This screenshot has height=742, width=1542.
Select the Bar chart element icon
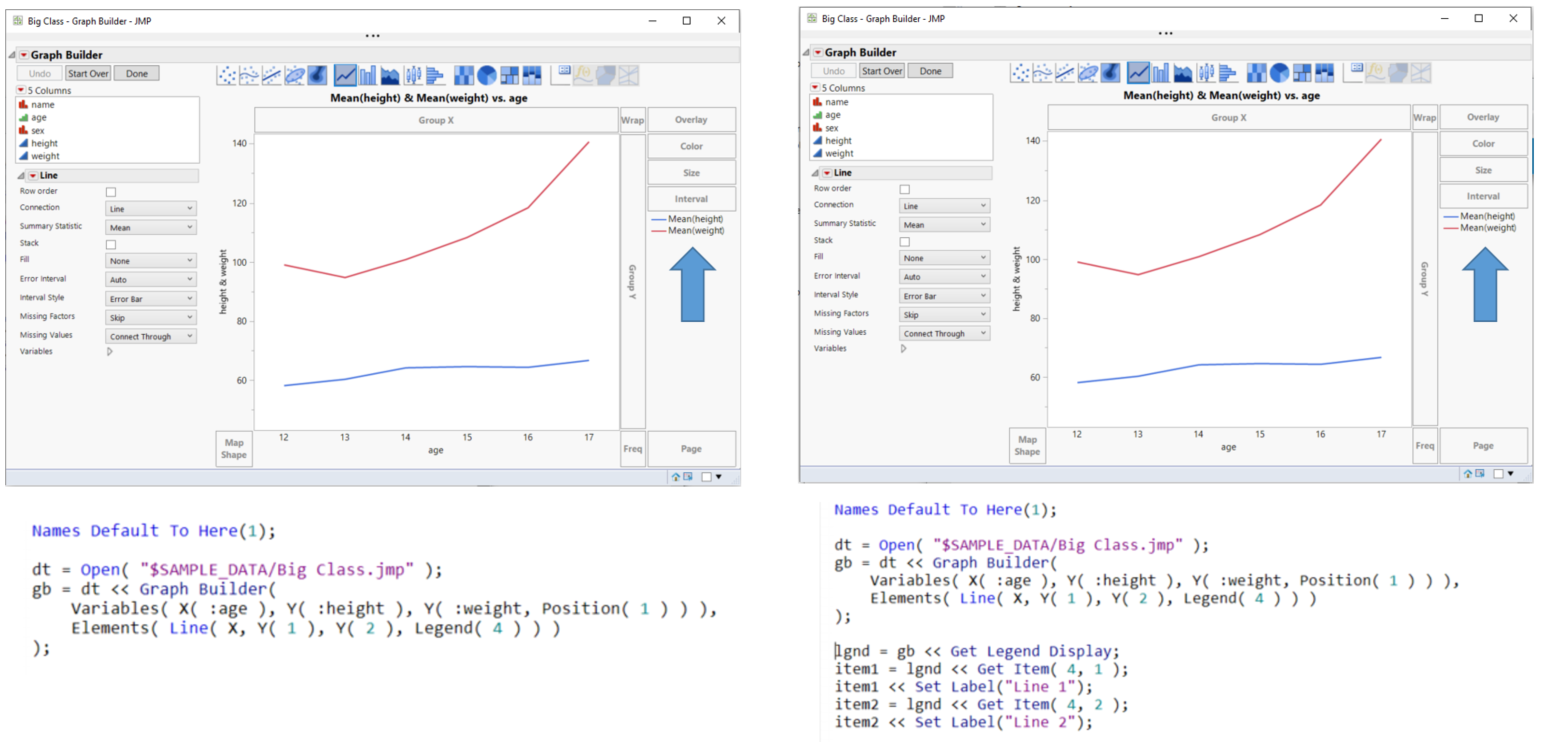click(x=368, y=74)
